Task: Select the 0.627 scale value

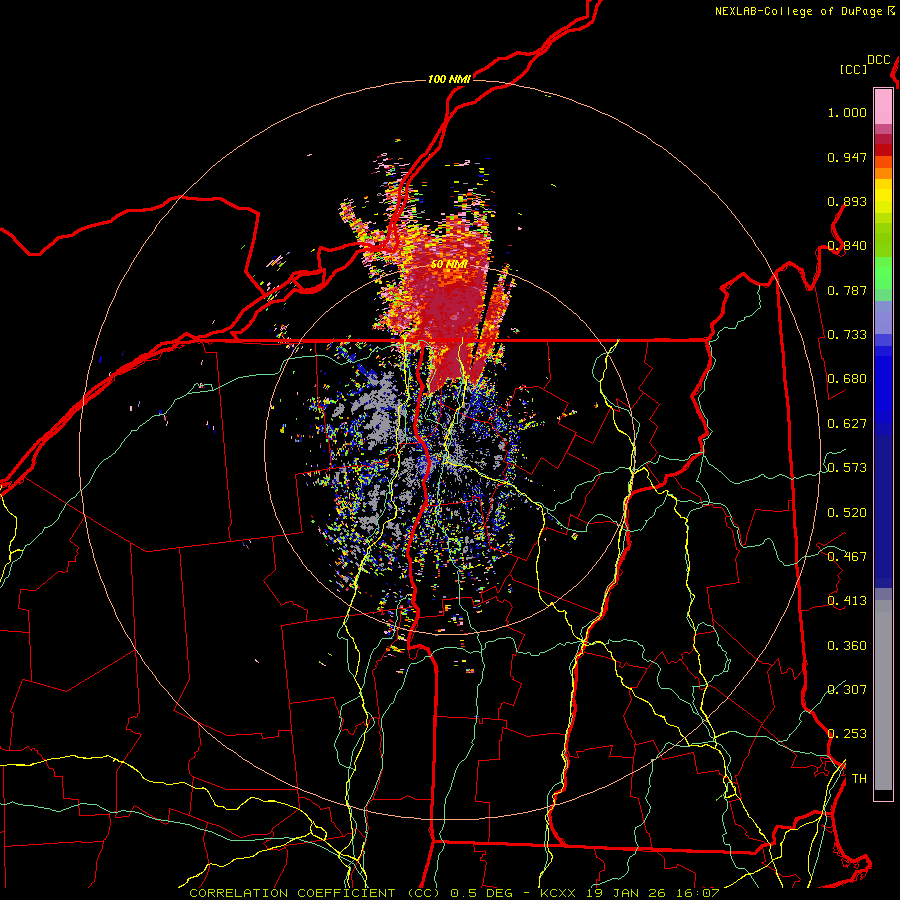Action: point(847,424)
